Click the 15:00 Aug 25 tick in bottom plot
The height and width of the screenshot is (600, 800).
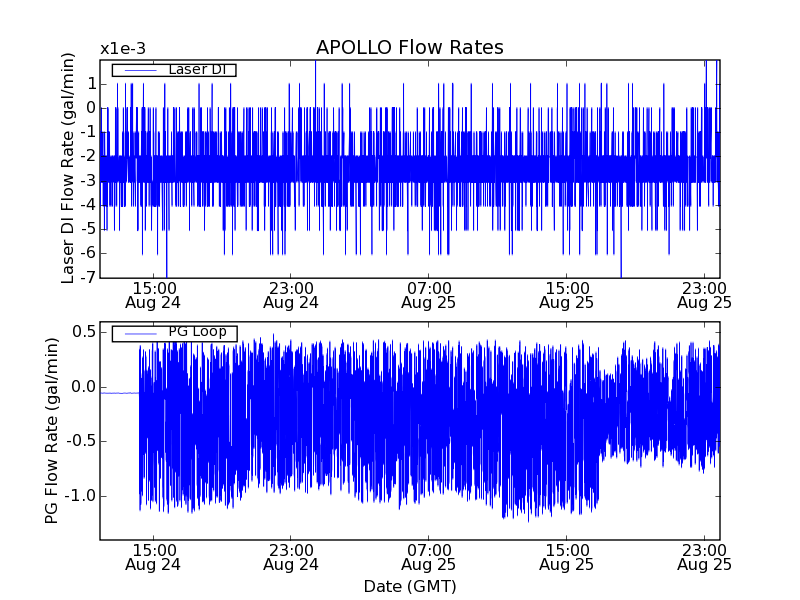click(566, 557)
